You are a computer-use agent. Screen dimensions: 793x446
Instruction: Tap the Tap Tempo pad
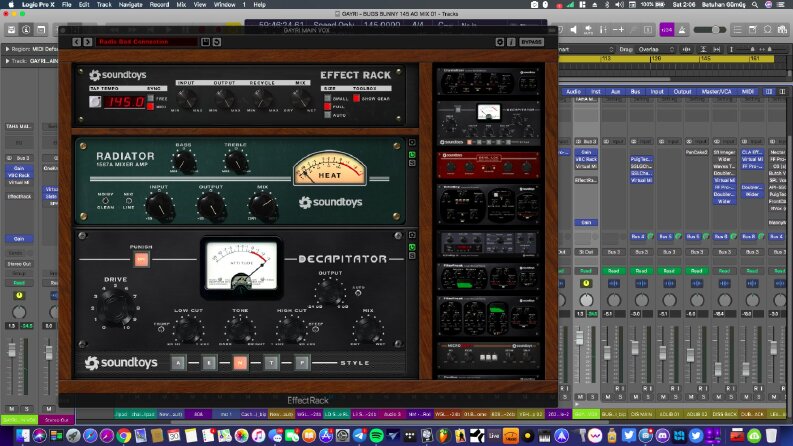95,102
